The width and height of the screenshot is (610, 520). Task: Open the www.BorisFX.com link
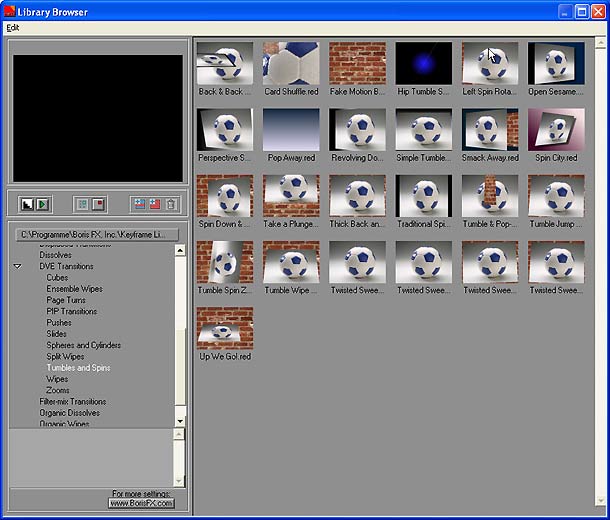tap(141, 503)
